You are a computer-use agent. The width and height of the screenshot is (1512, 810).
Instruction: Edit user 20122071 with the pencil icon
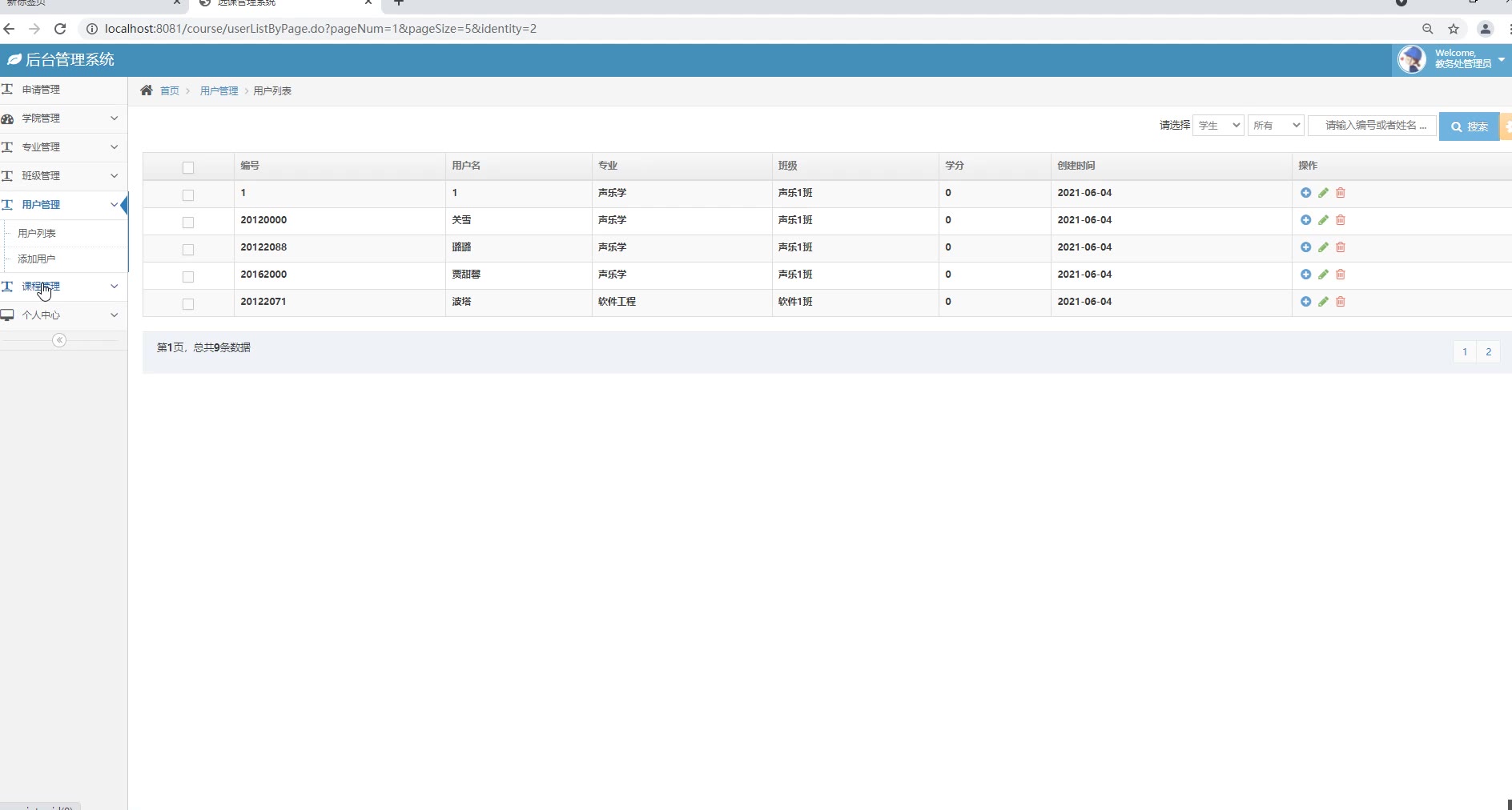pyautogui.click(x=1323, y=302)
